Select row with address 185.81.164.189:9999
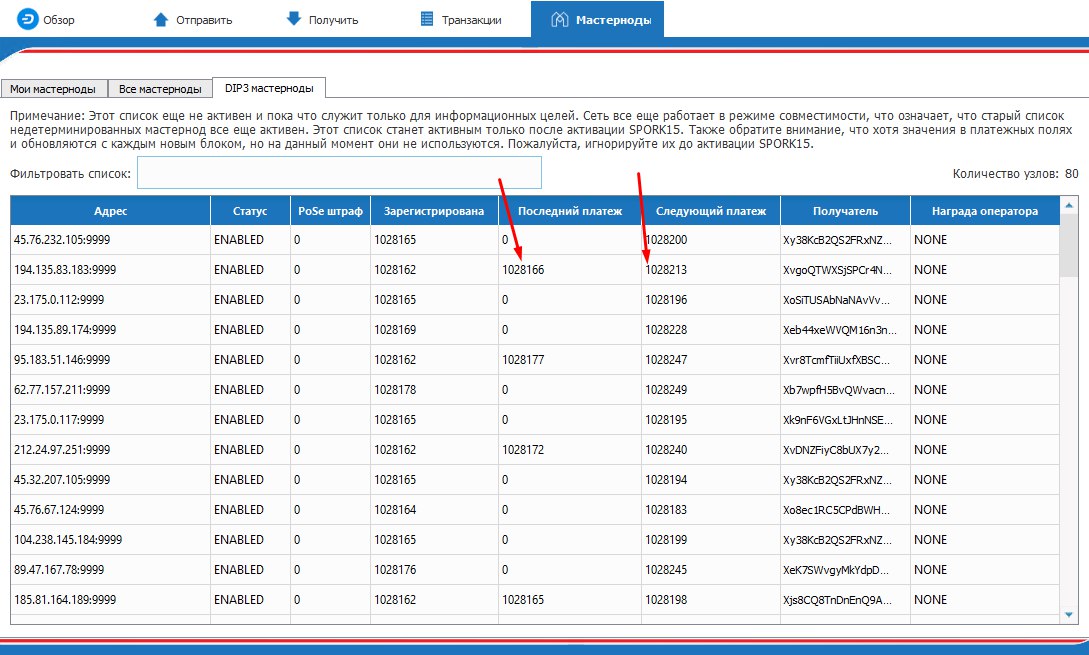The height and width of the screenshot is (655, 1089). click(535, 599)
